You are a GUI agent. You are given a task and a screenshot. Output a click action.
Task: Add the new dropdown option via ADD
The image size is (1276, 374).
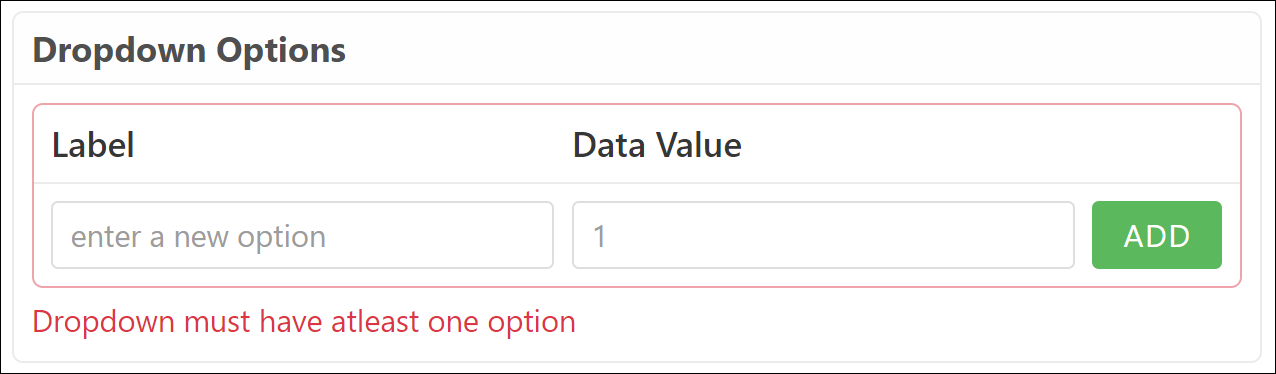[x=1157, y=235]
